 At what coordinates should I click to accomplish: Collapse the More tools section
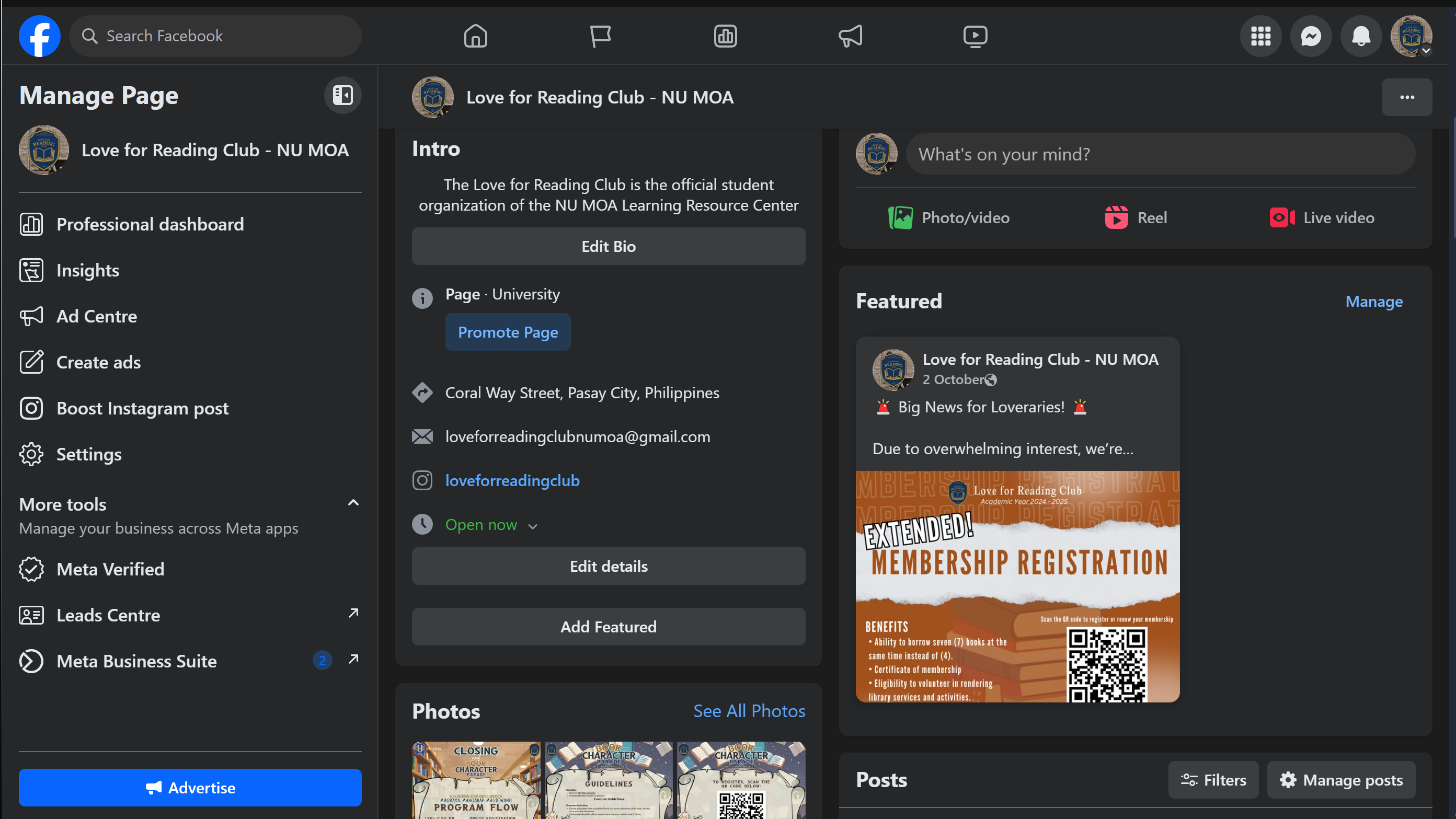pos(353,502)
